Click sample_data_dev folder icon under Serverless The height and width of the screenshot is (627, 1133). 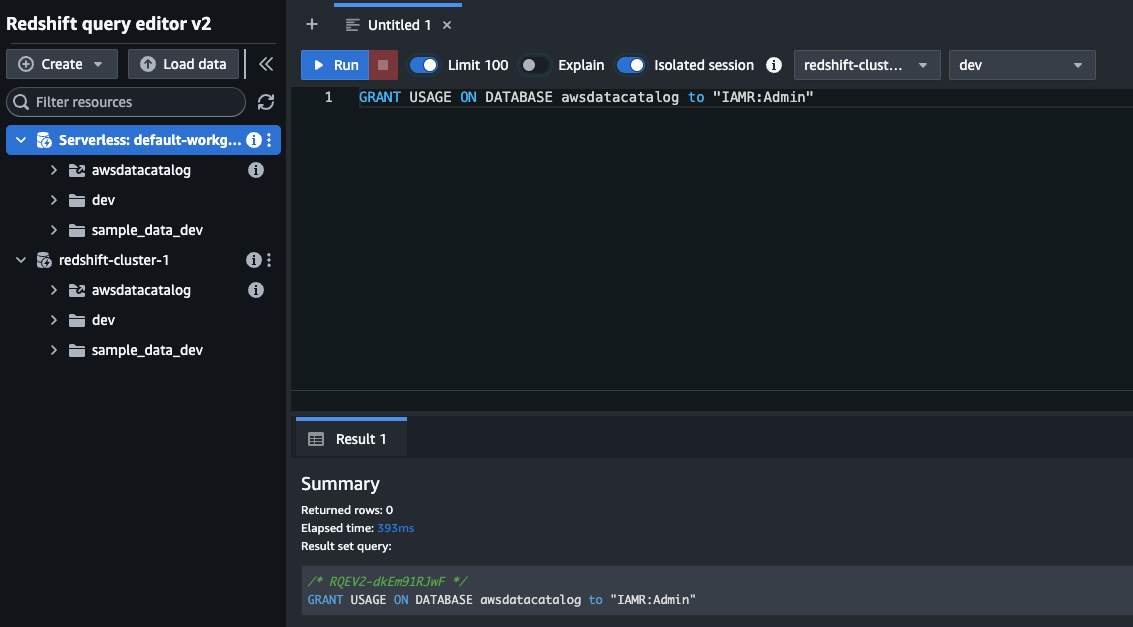(77, 230)
